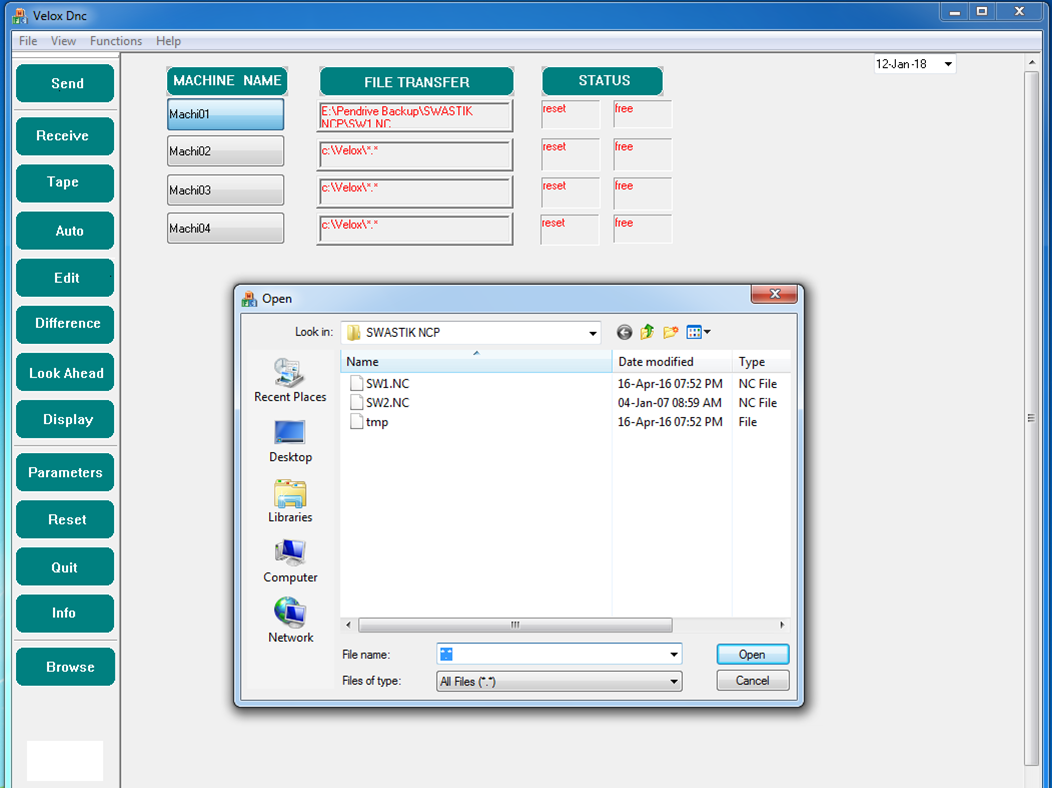Click the Up One Level folder icon
The width and height of the screenshot is (1052, 788).
[647, 332]
